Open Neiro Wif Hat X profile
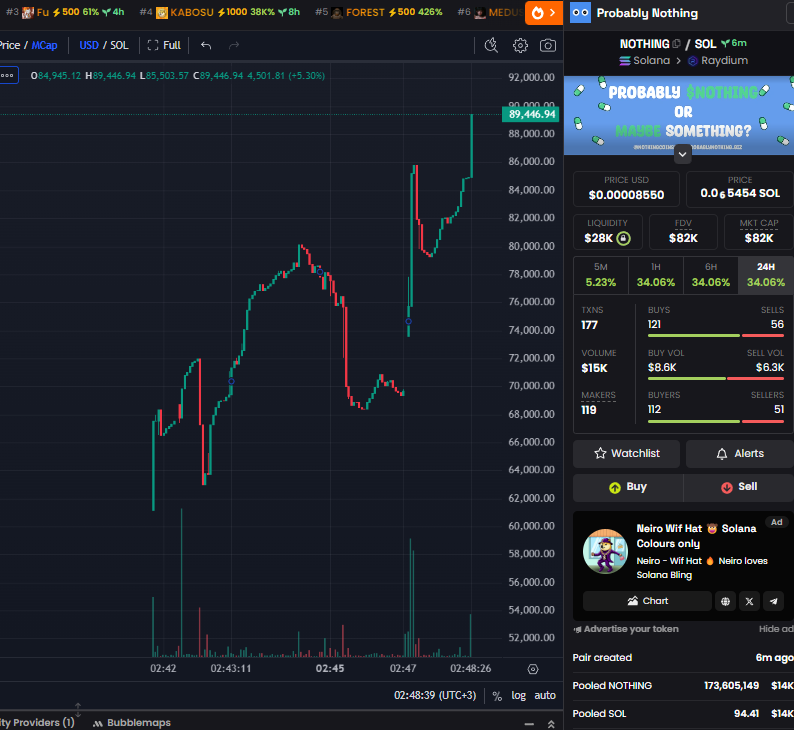794x730 pixels. [x=749, y=601]
